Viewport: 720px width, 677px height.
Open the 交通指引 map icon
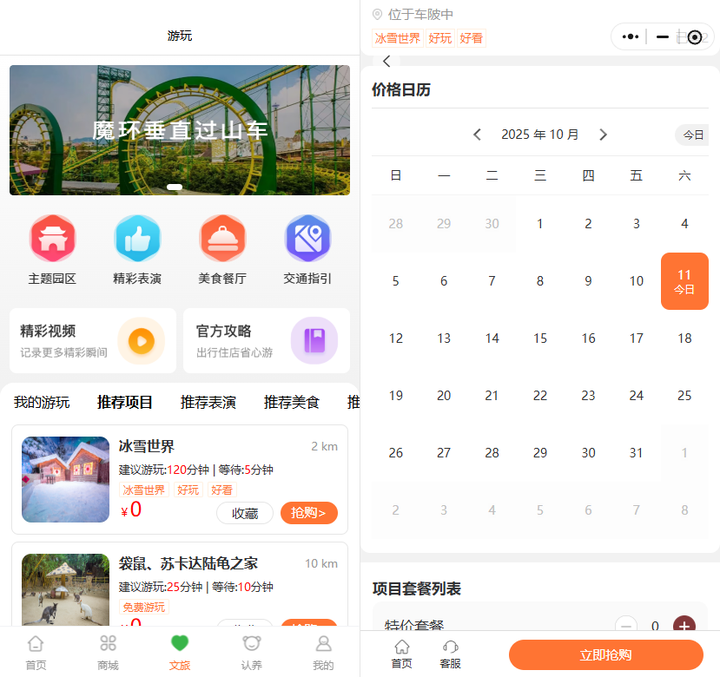coord(307,239)
